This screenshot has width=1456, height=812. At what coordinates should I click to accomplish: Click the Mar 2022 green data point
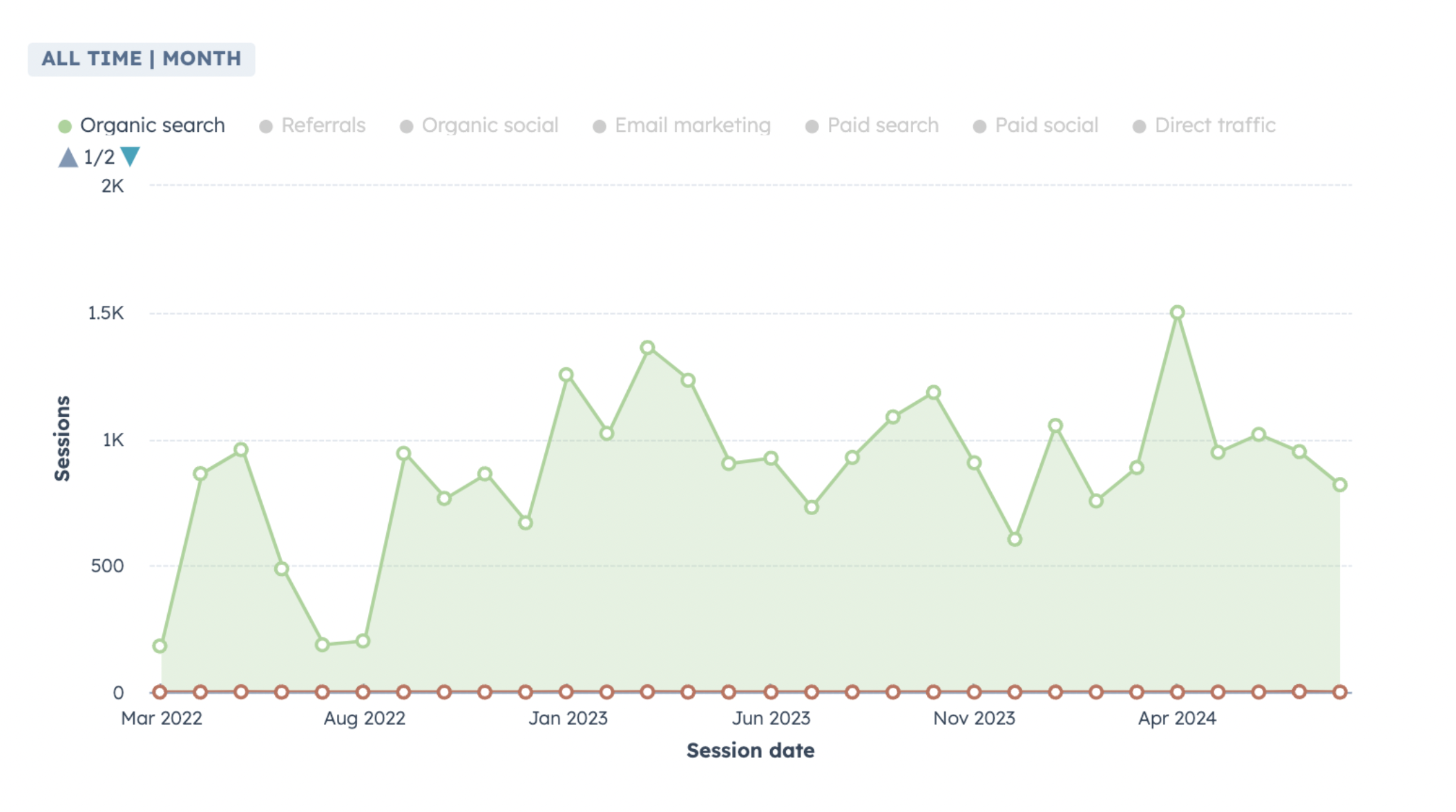160,646
